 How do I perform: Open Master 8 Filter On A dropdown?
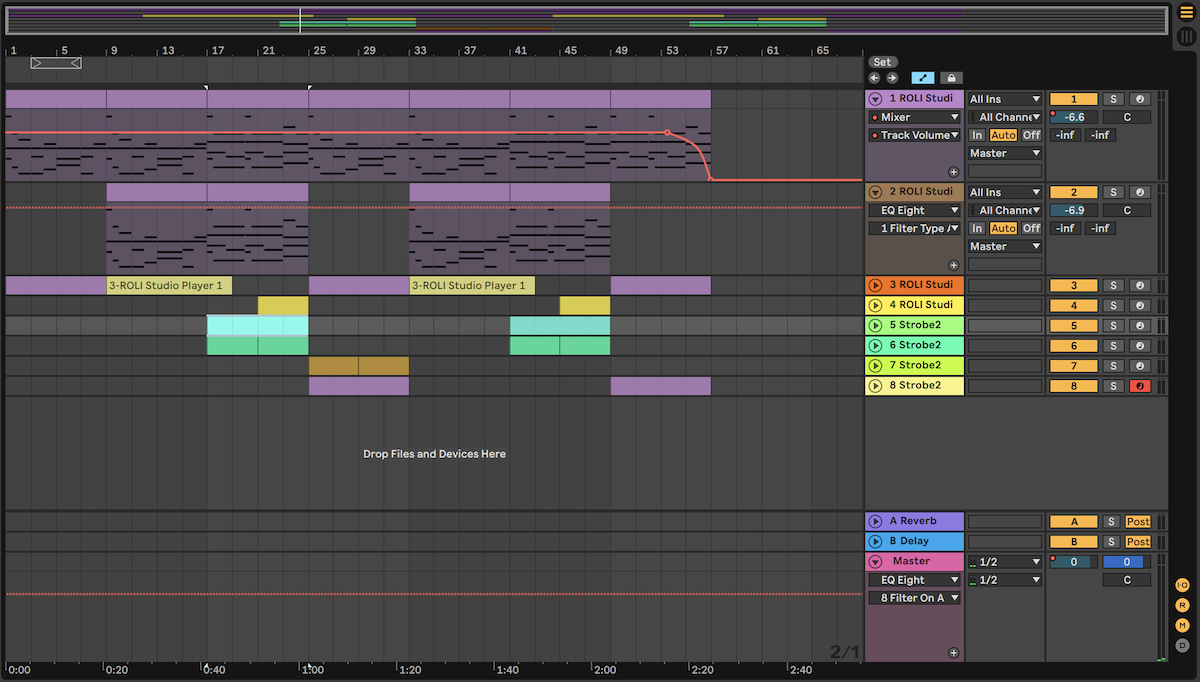coord(914,598)
